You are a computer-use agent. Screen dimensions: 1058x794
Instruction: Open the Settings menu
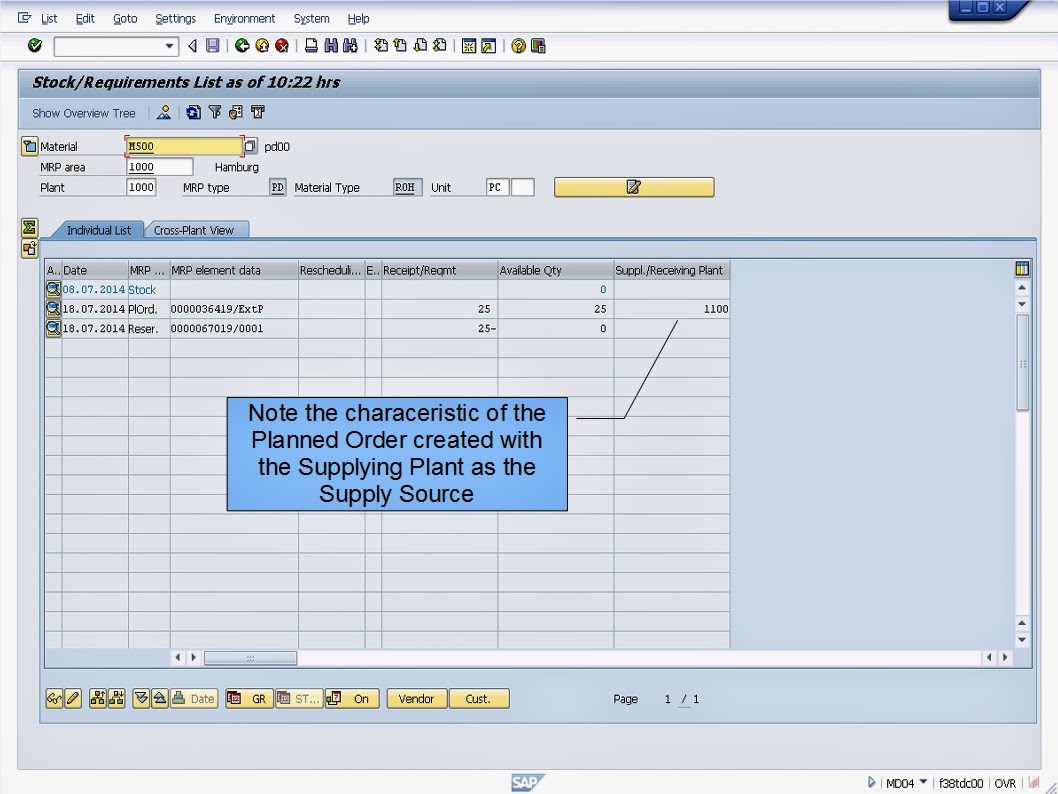tap(175, 18)
